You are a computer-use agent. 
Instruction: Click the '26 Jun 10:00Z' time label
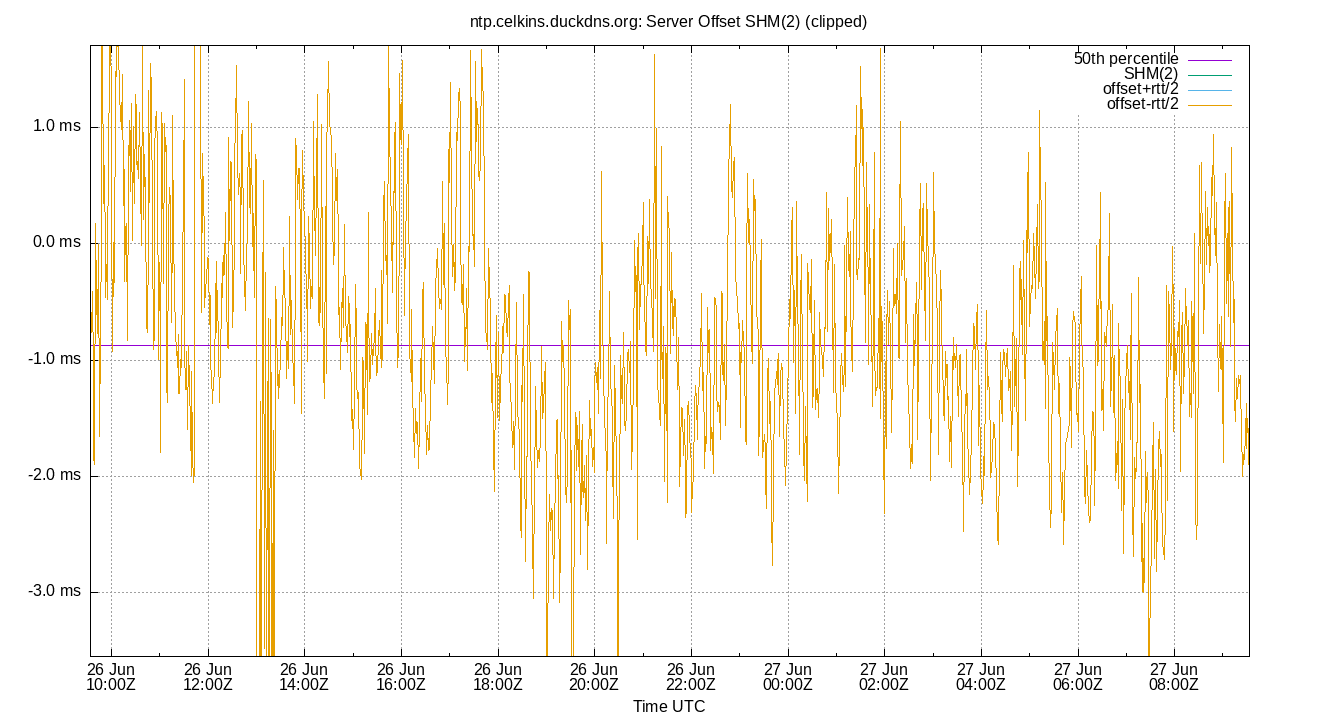[x=111, y=677]
